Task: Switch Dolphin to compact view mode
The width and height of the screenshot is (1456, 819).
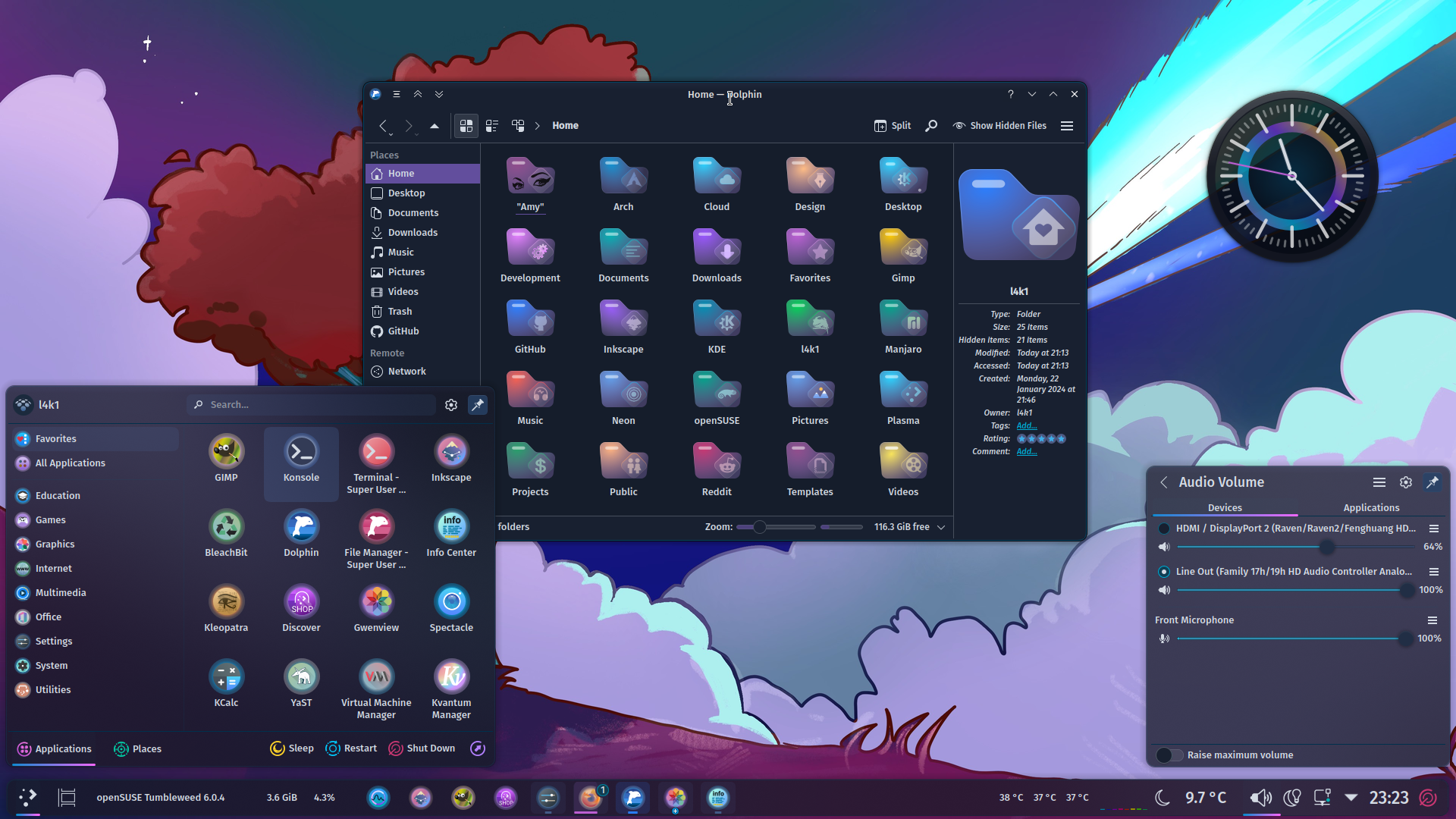Action: coord(492,126)
